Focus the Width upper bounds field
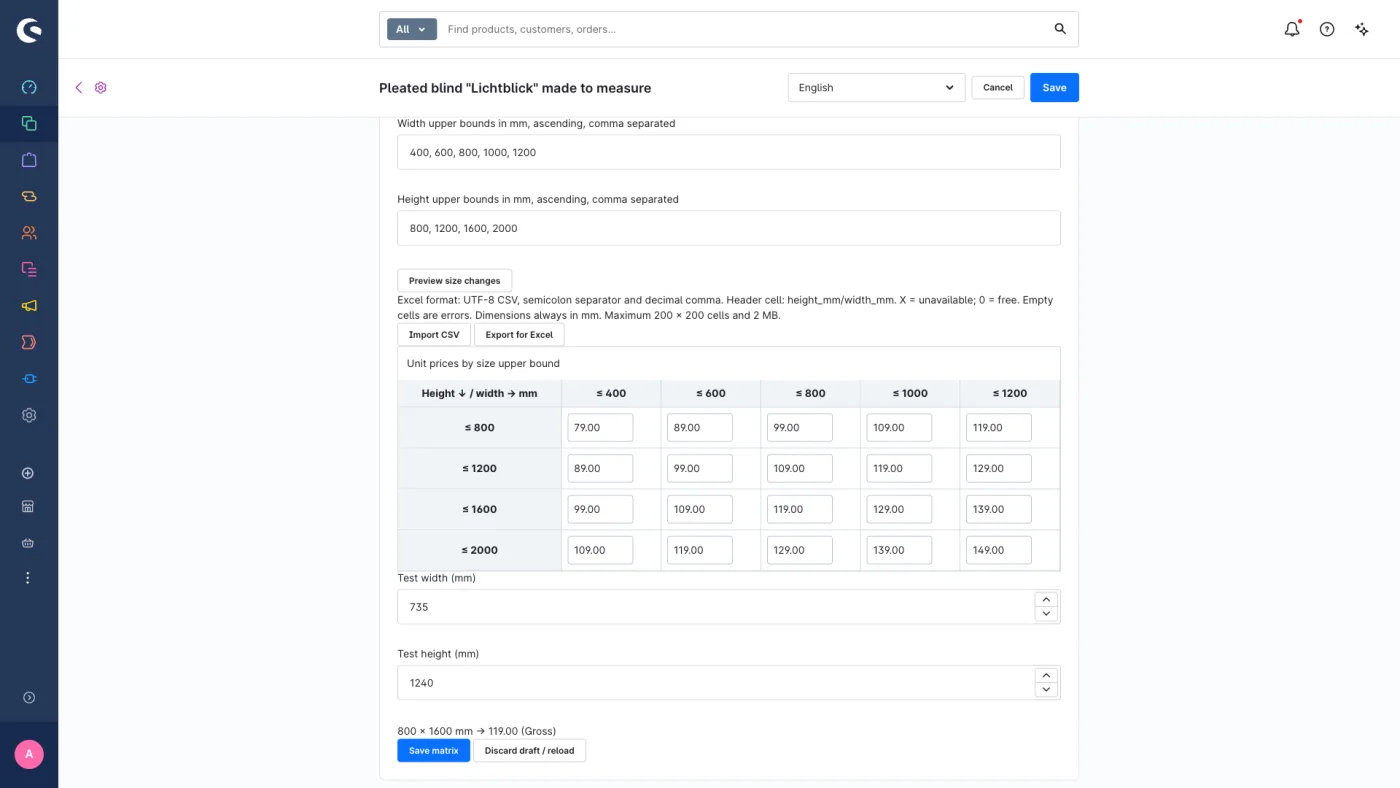Screen dimensions: 1400x788 [x=729, y=152]
